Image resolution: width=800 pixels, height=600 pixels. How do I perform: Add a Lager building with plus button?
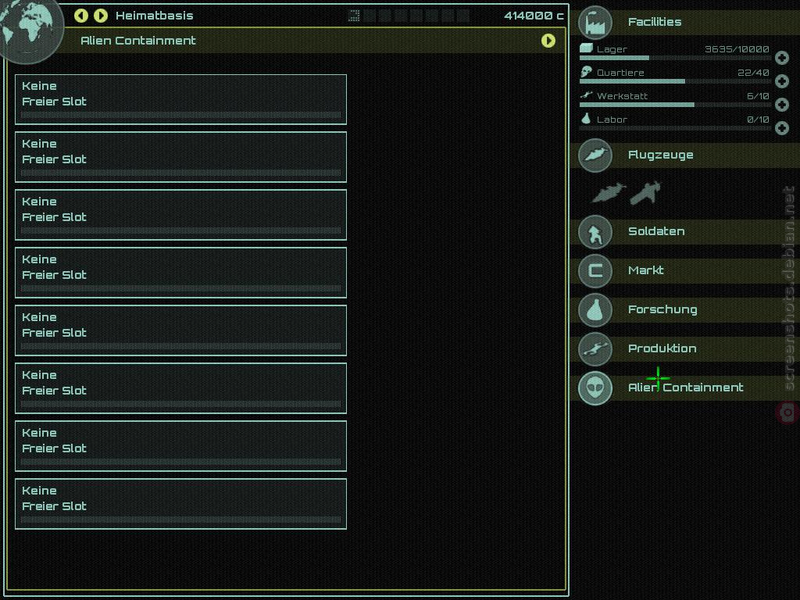tap(782, 58)
